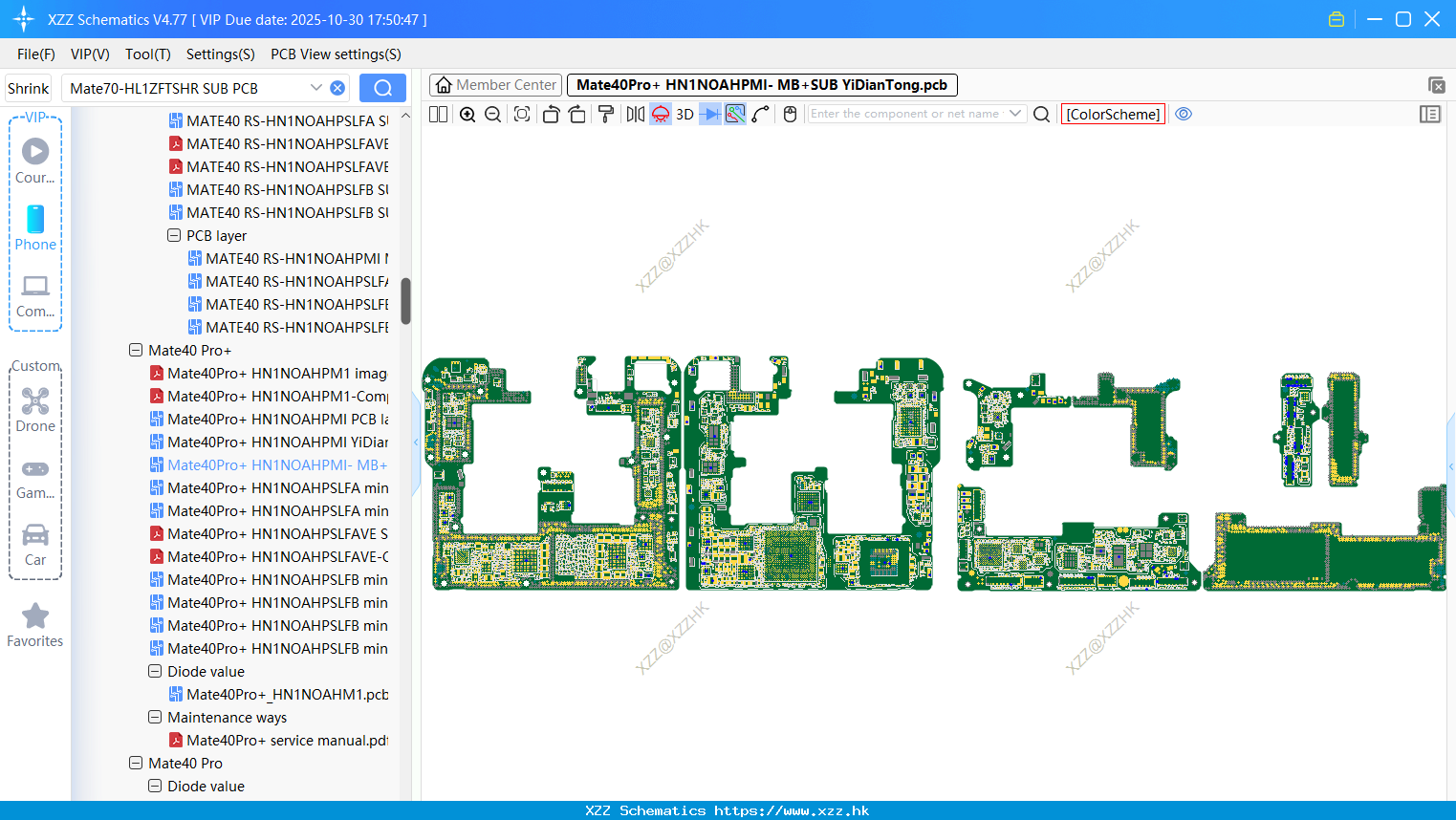1456x820 pixels.
Task: Toggle the red highlight mode icon
Action: pyautogui.click(x=661, y=115)
